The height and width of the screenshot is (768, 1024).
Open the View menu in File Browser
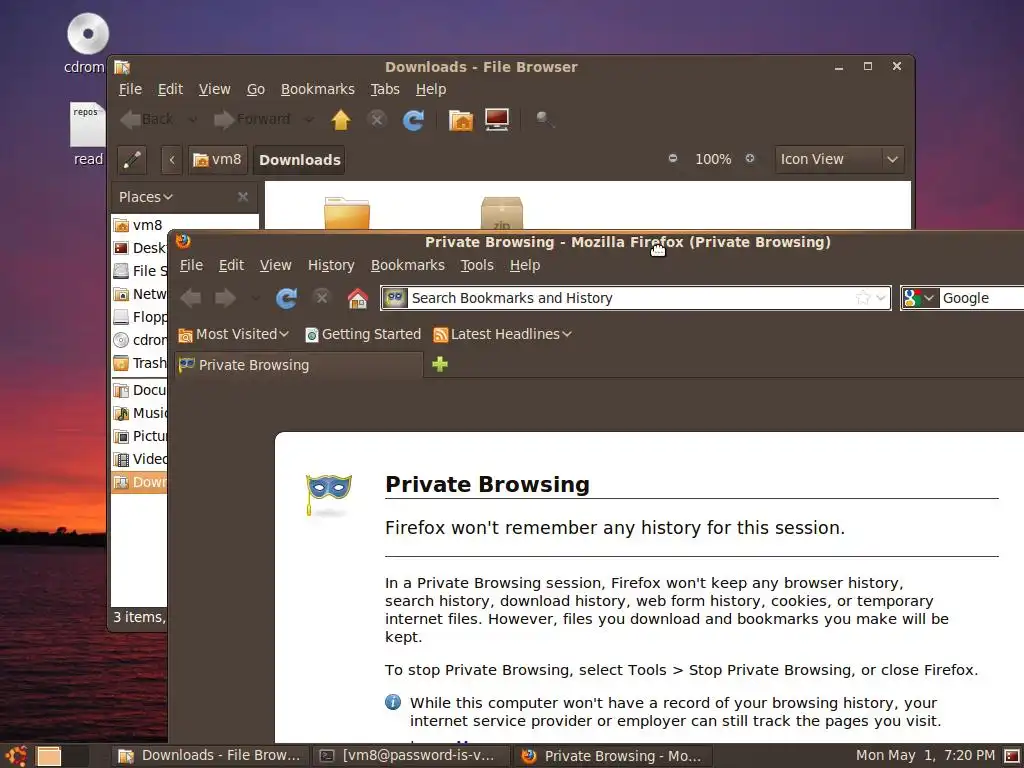pos(214,89)
